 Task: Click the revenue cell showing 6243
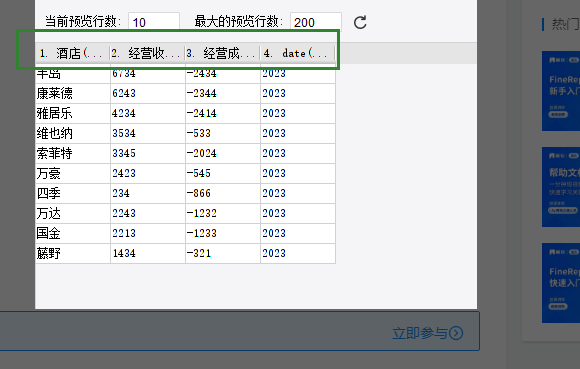[x=148, y=93]
